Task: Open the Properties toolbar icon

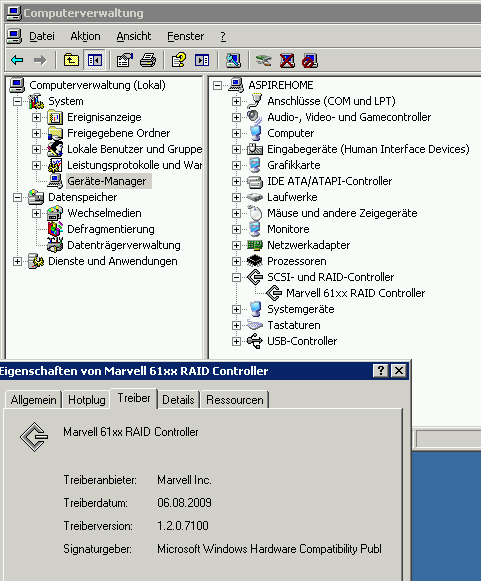Action: coord(125,60)
